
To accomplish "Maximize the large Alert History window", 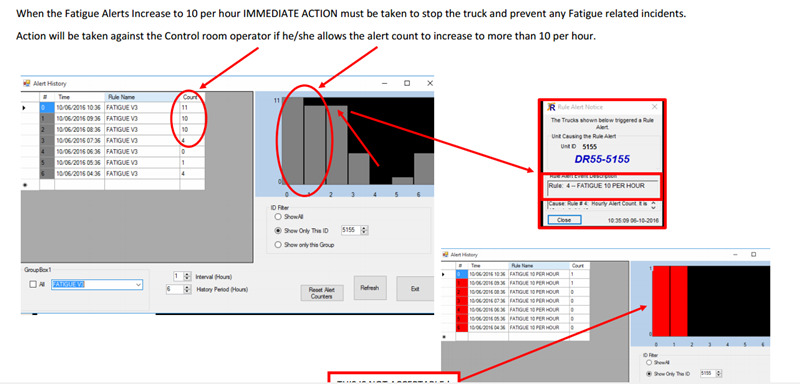I will pyautogui.click(x=407, y=83).
